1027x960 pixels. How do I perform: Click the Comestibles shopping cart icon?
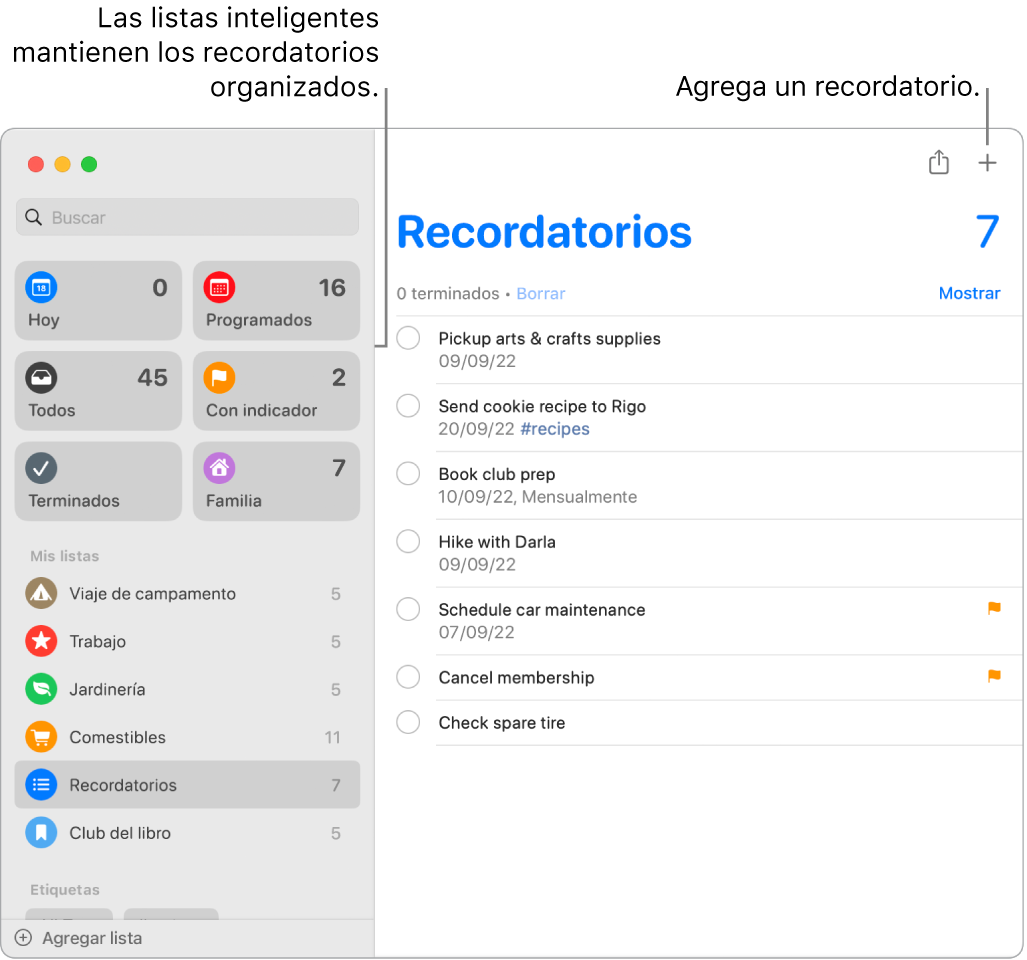point(40,737)
